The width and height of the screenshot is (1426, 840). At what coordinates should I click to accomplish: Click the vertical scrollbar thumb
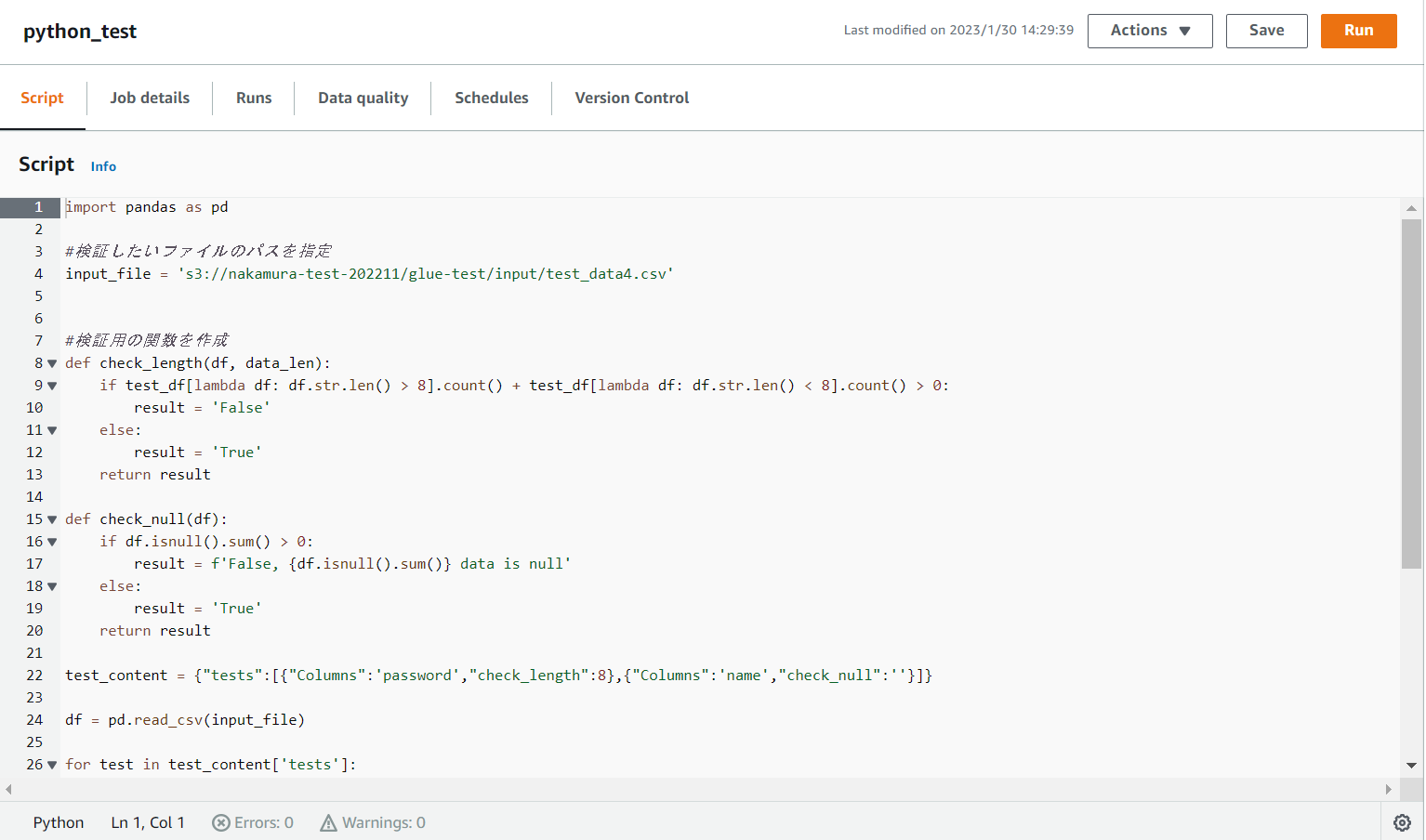(x=1411, y=394)
